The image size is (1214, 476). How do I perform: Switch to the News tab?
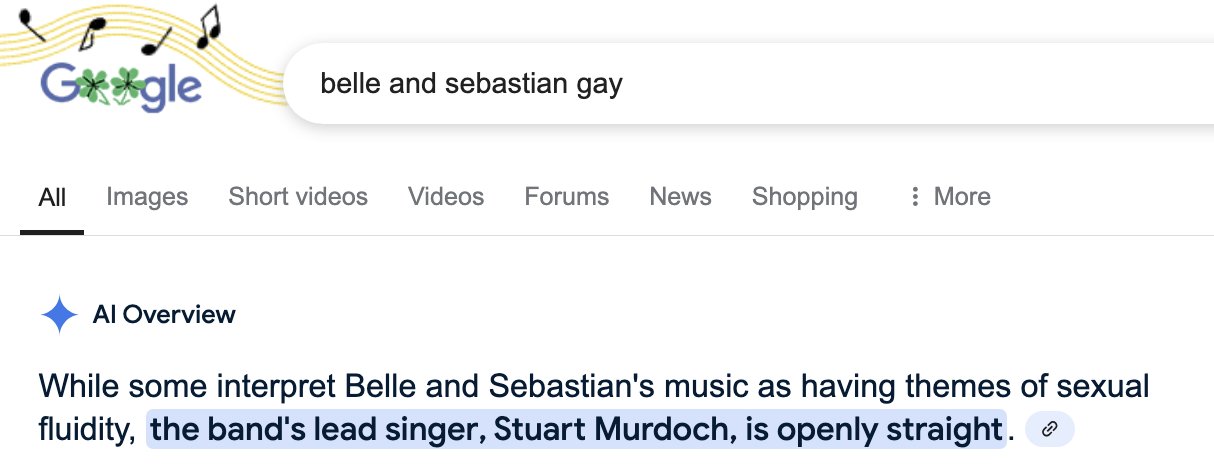click(680, 197)
